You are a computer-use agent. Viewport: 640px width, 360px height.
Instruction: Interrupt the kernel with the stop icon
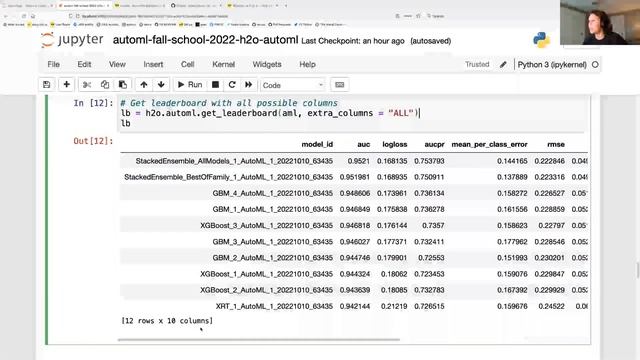(216, 85)
